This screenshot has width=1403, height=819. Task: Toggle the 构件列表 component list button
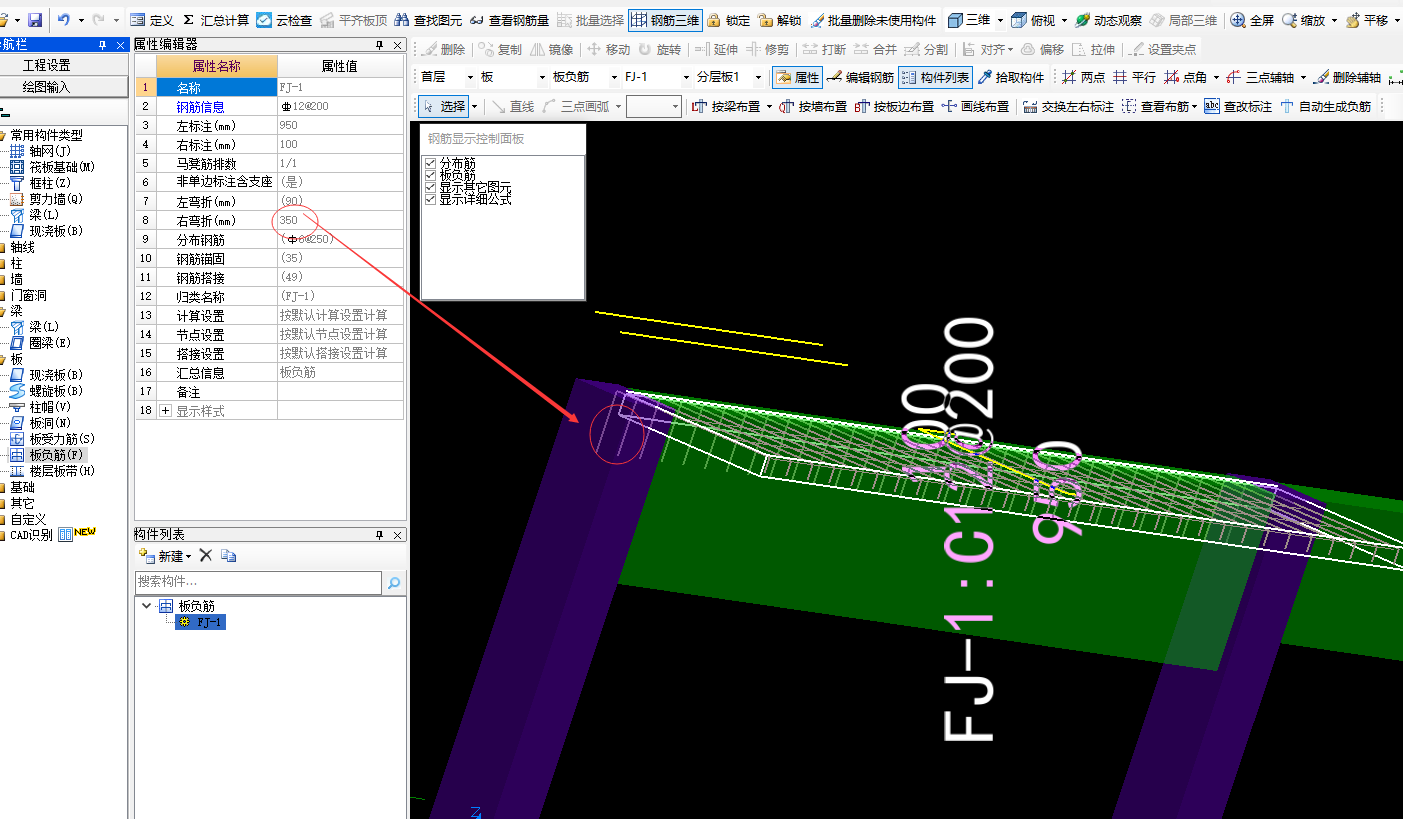click(935, 77)
